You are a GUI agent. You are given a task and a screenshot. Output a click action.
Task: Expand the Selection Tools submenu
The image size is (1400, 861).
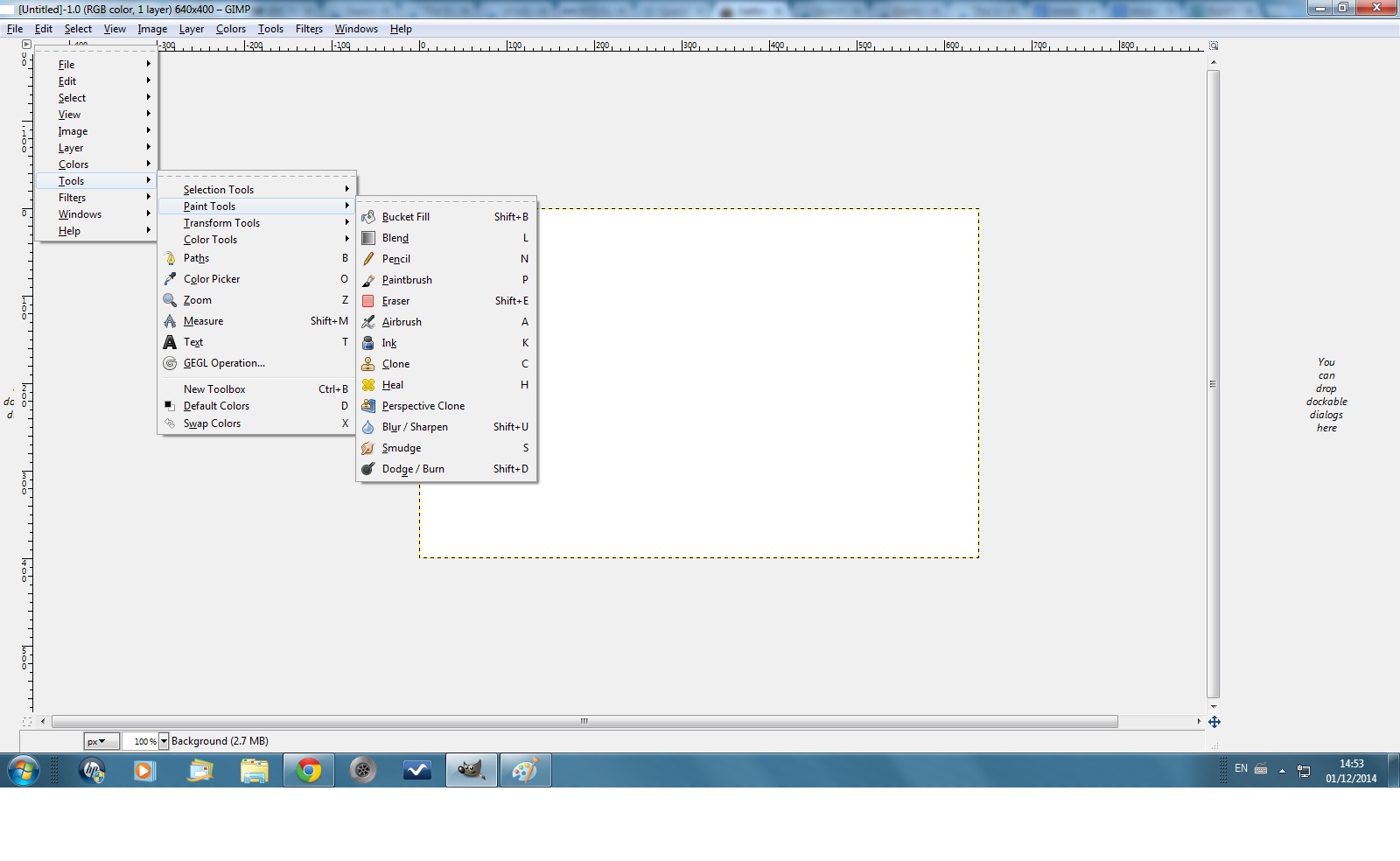pyautogui.click(x=256, y=190)
